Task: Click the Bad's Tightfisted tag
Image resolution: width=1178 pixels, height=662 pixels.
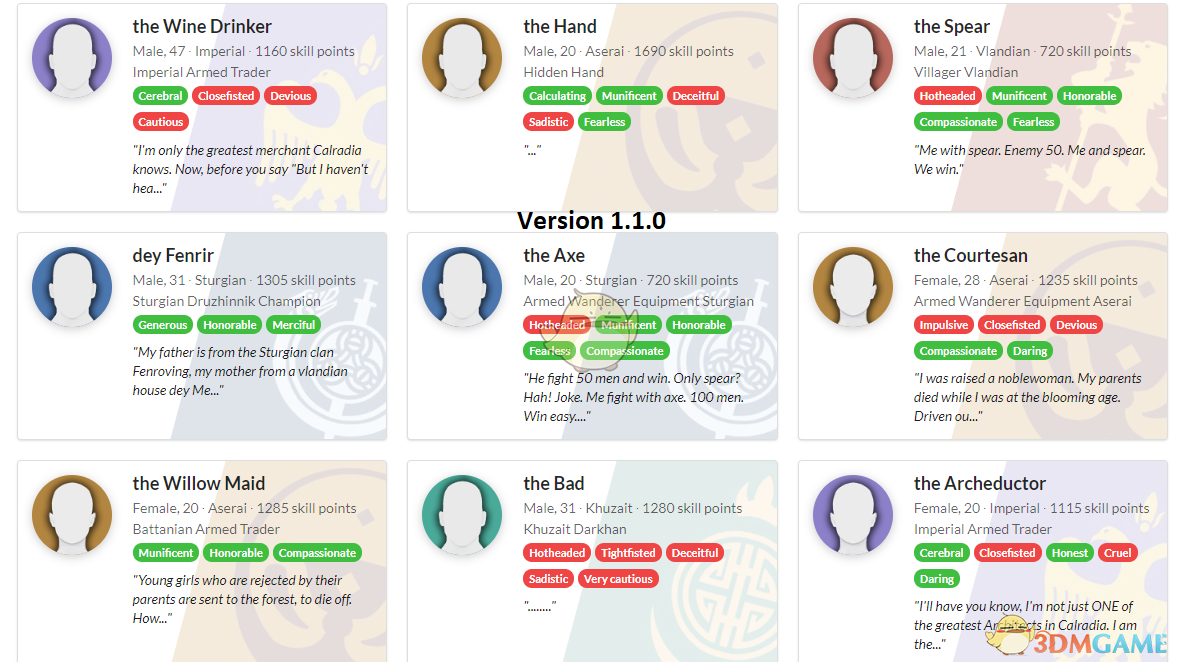Action: 628,553
